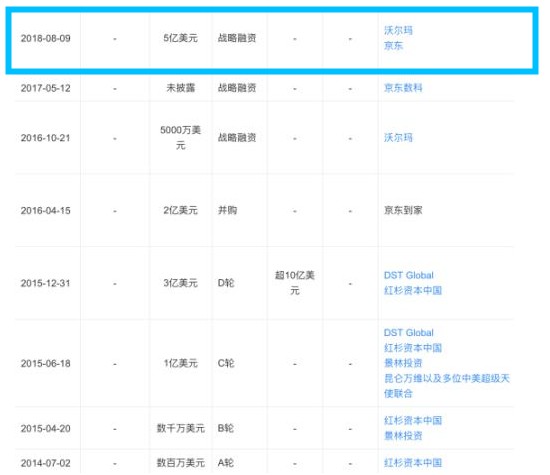The height and width of the screenshot is (475, 550).
Task: Select the date 2018-08-09
Action: point(46,38)
